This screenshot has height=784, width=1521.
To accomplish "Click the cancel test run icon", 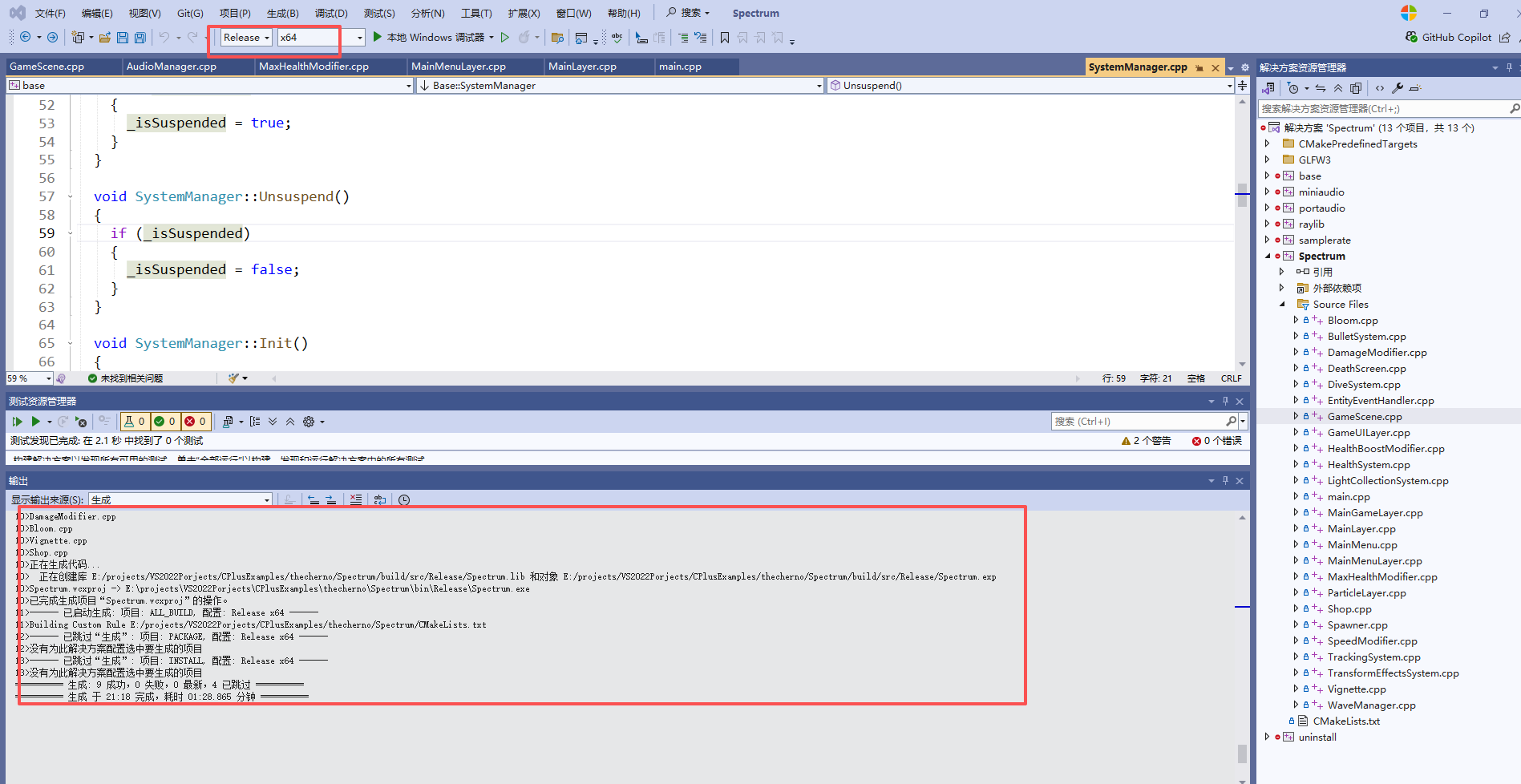I will pos(81,421).
